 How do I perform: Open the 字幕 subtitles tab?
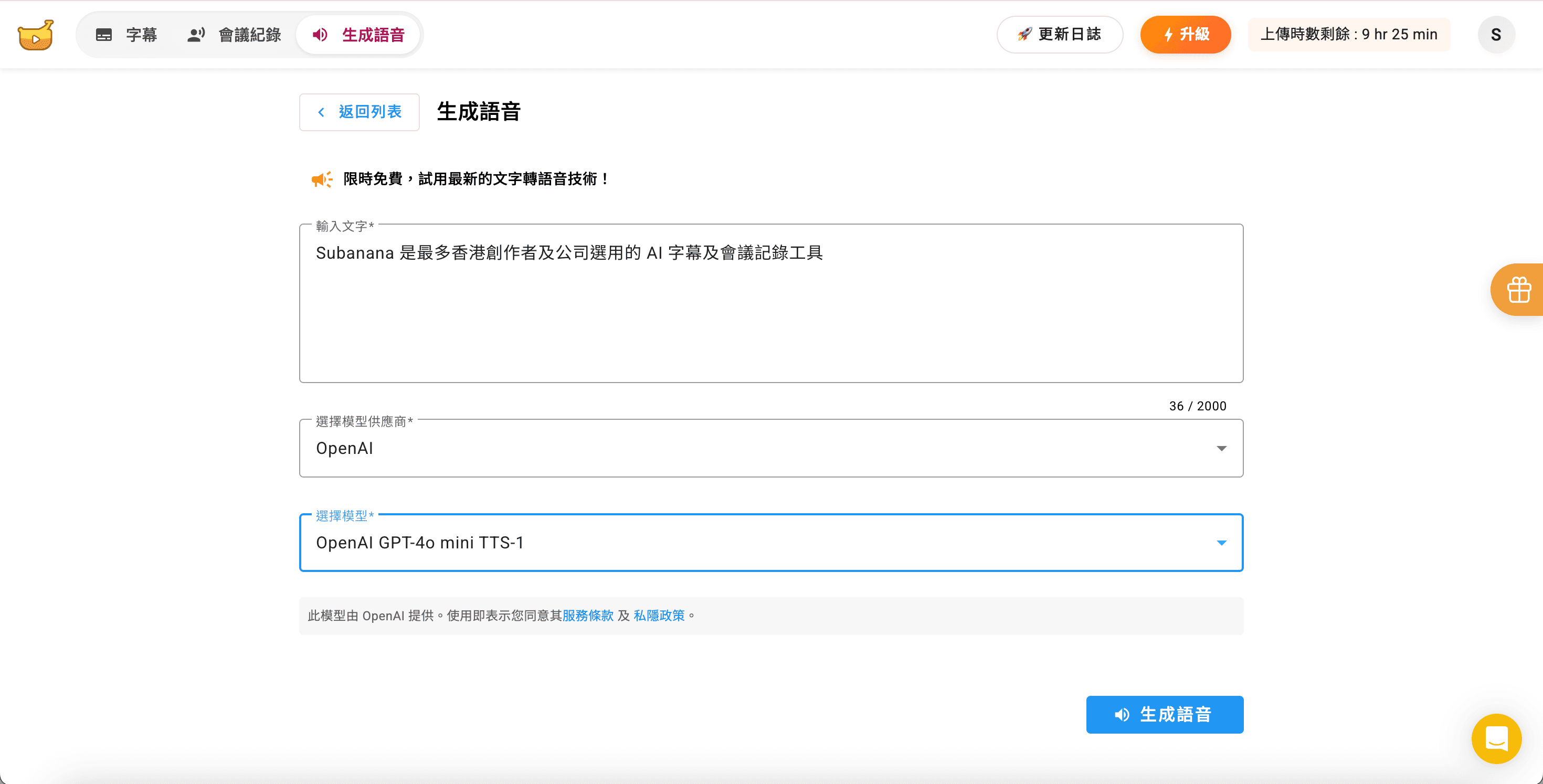pyautogui.click(x=126, y=35)
